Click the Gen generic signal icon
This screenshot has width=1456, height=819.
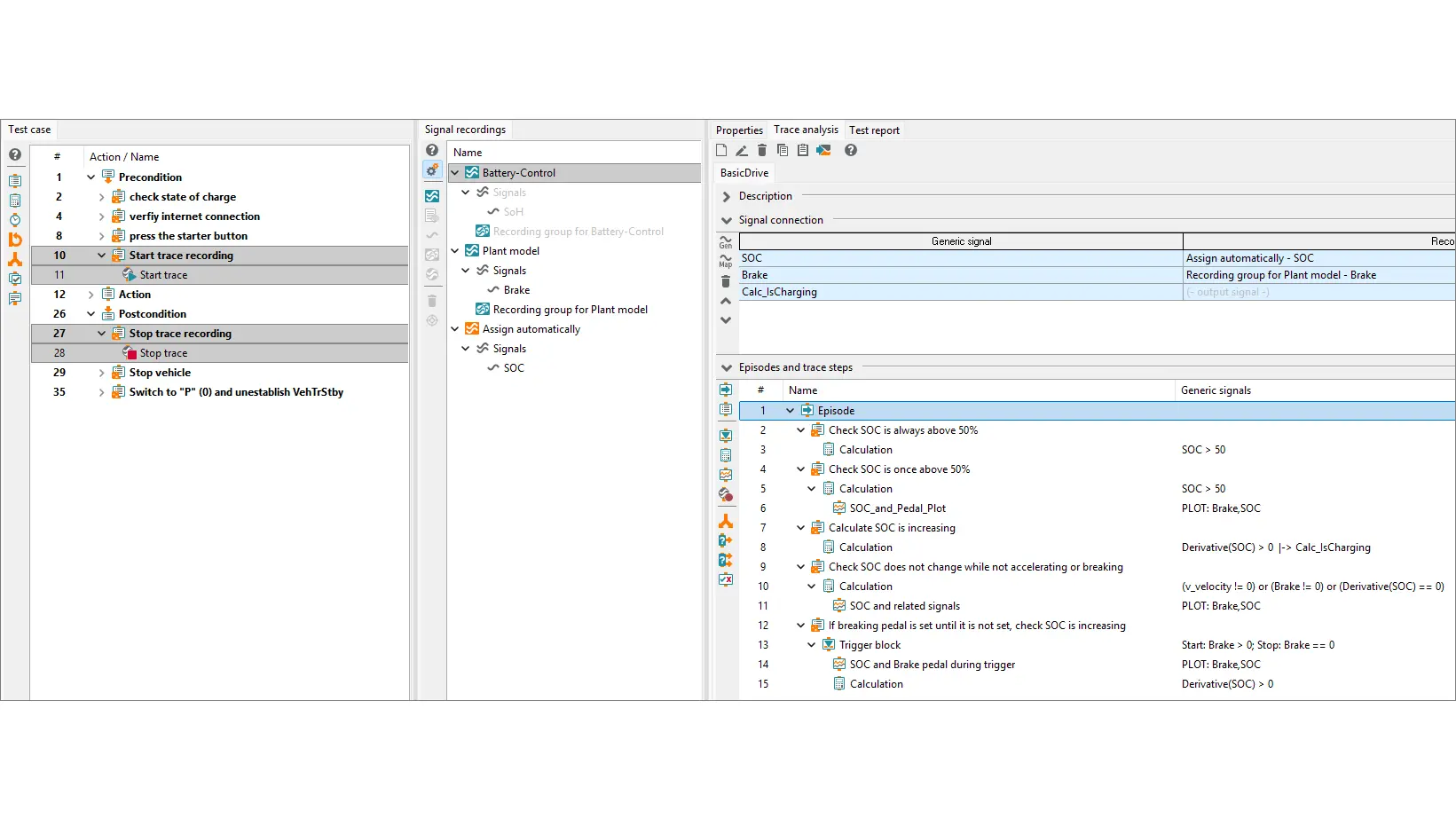pos(726,241)
